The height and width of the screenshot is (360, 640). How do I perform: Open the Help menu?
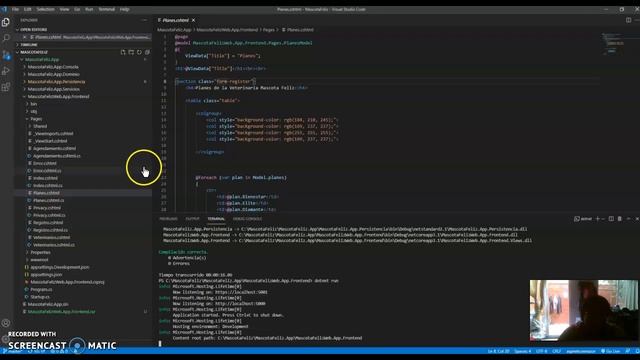click(x=124, y=9)
